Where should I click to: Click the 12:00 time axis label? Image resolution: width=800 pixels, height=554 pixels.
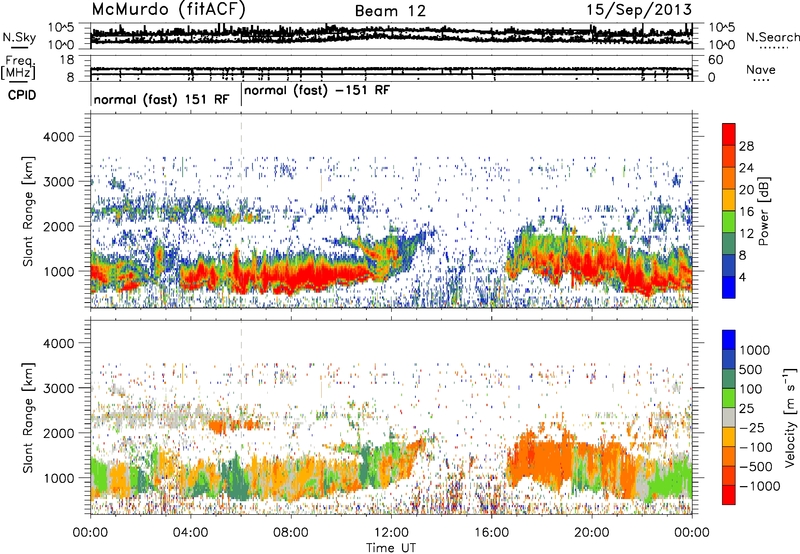pos(391,533)
